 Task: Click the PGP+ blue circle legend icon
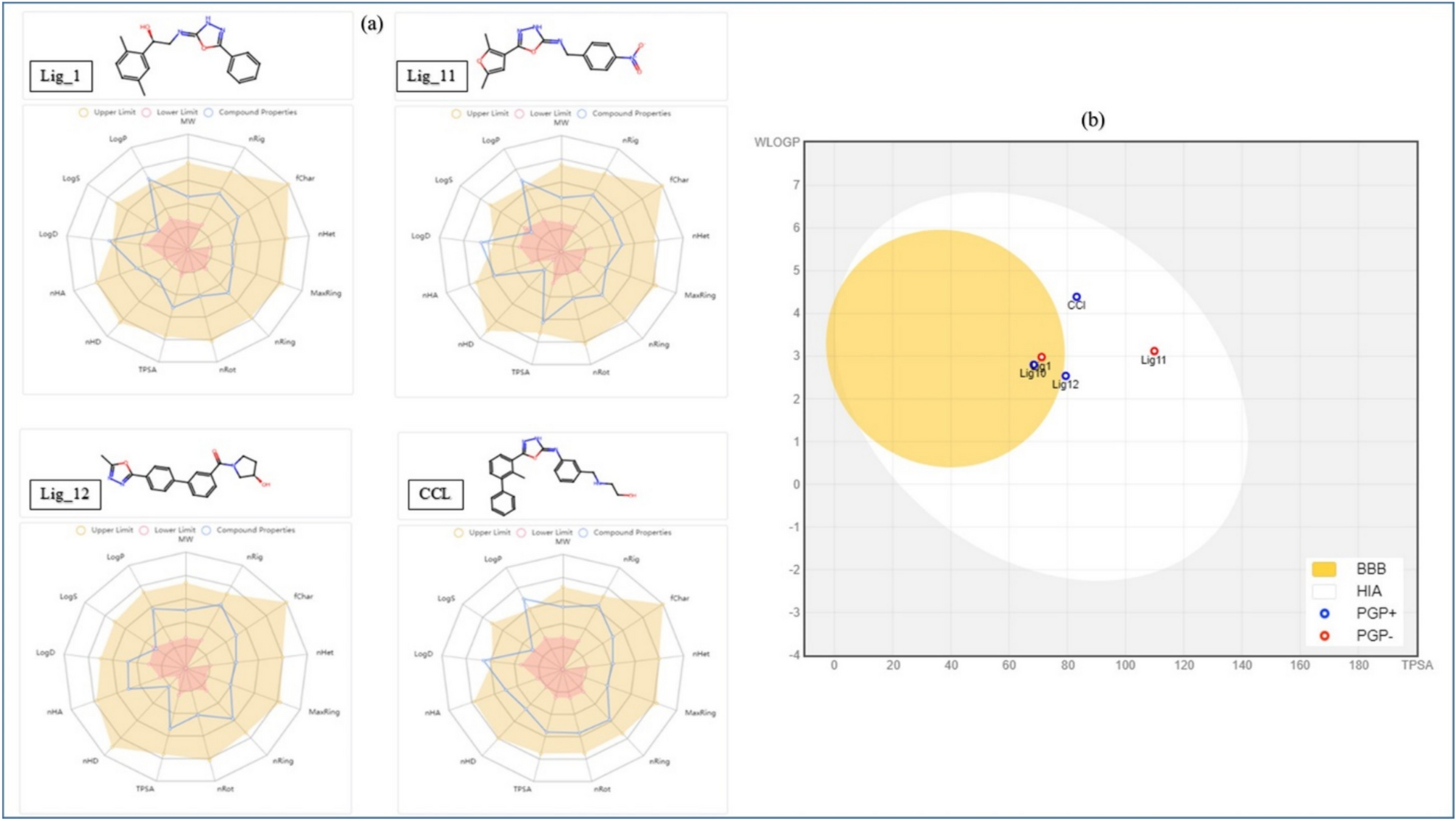pos(1325,614)
